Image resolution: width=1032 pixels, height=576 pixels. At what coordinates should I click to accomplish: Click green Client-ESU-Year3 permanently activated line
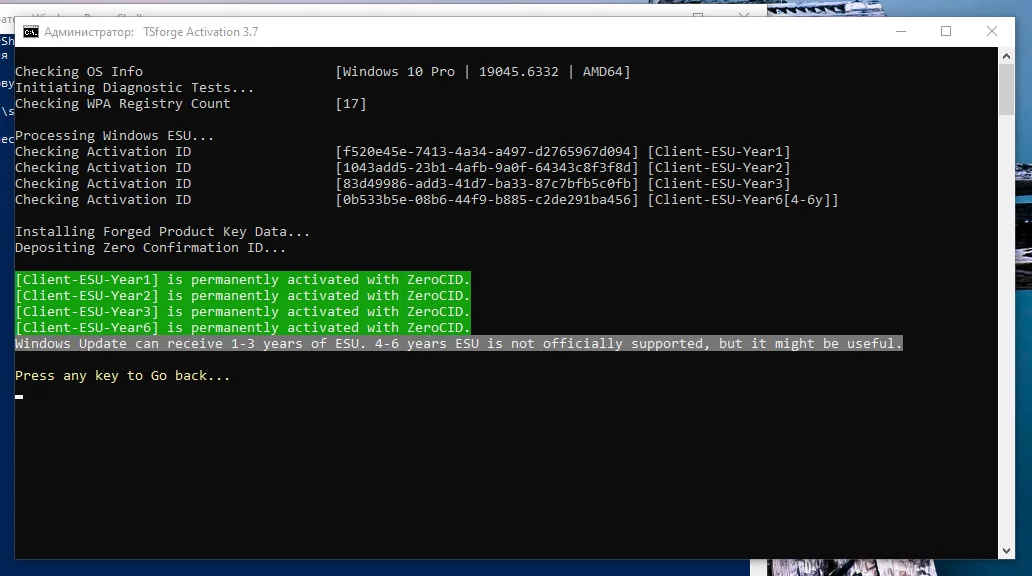point(243,311)
